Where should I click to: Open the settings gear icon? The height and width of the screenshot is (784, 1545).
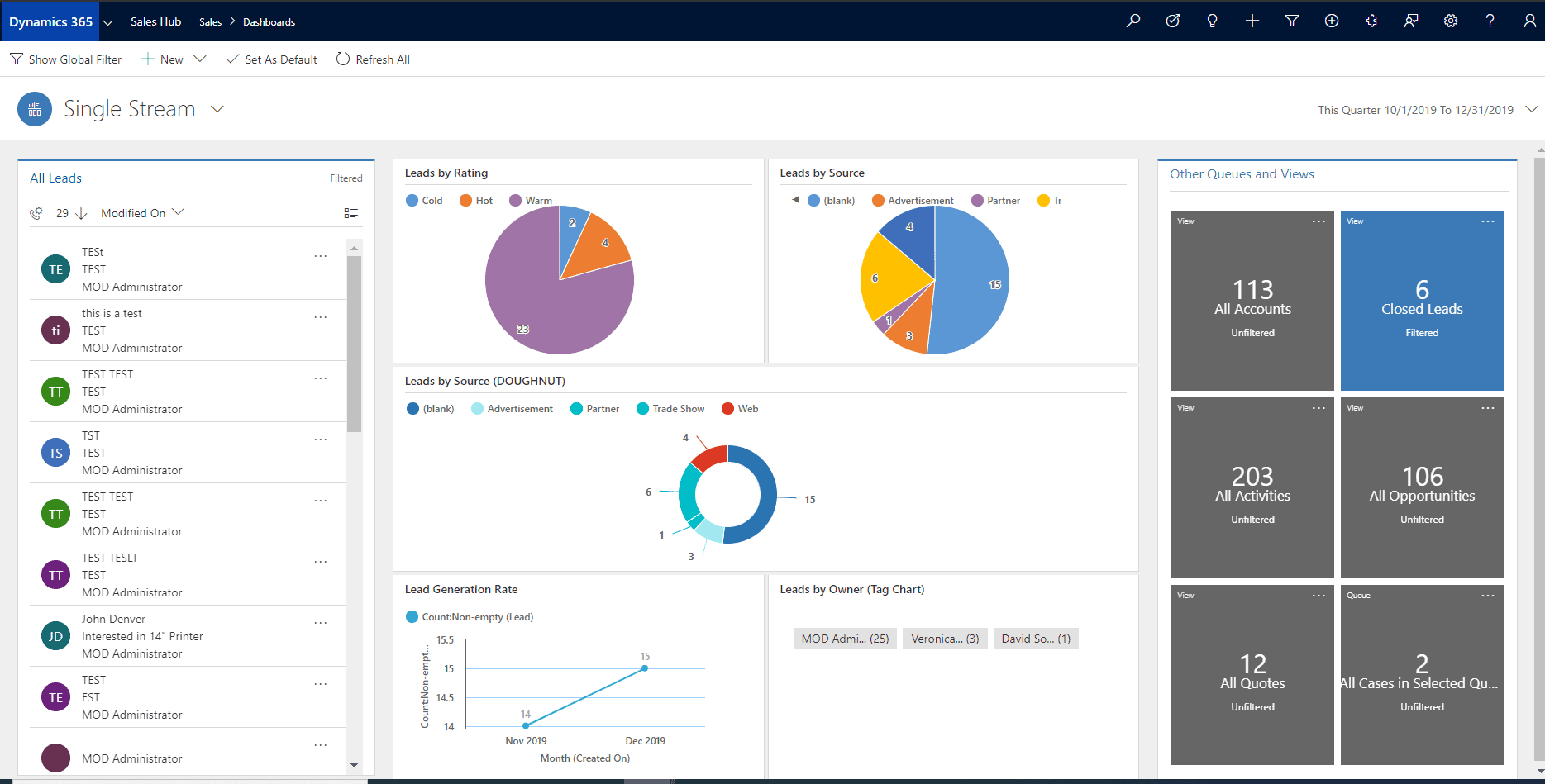[x=1451, y=21]
